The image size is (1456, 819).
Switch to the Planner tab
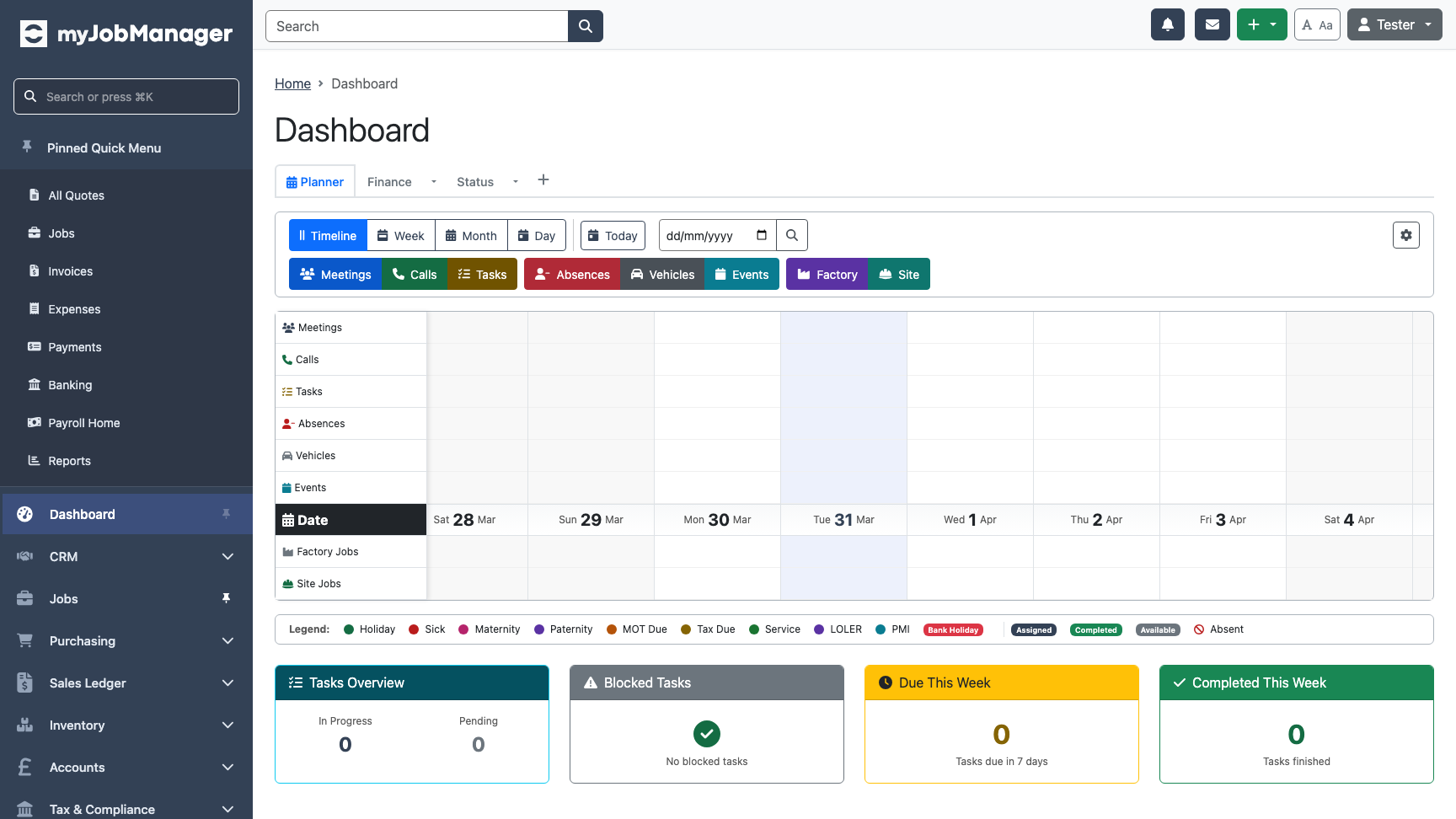315,181
